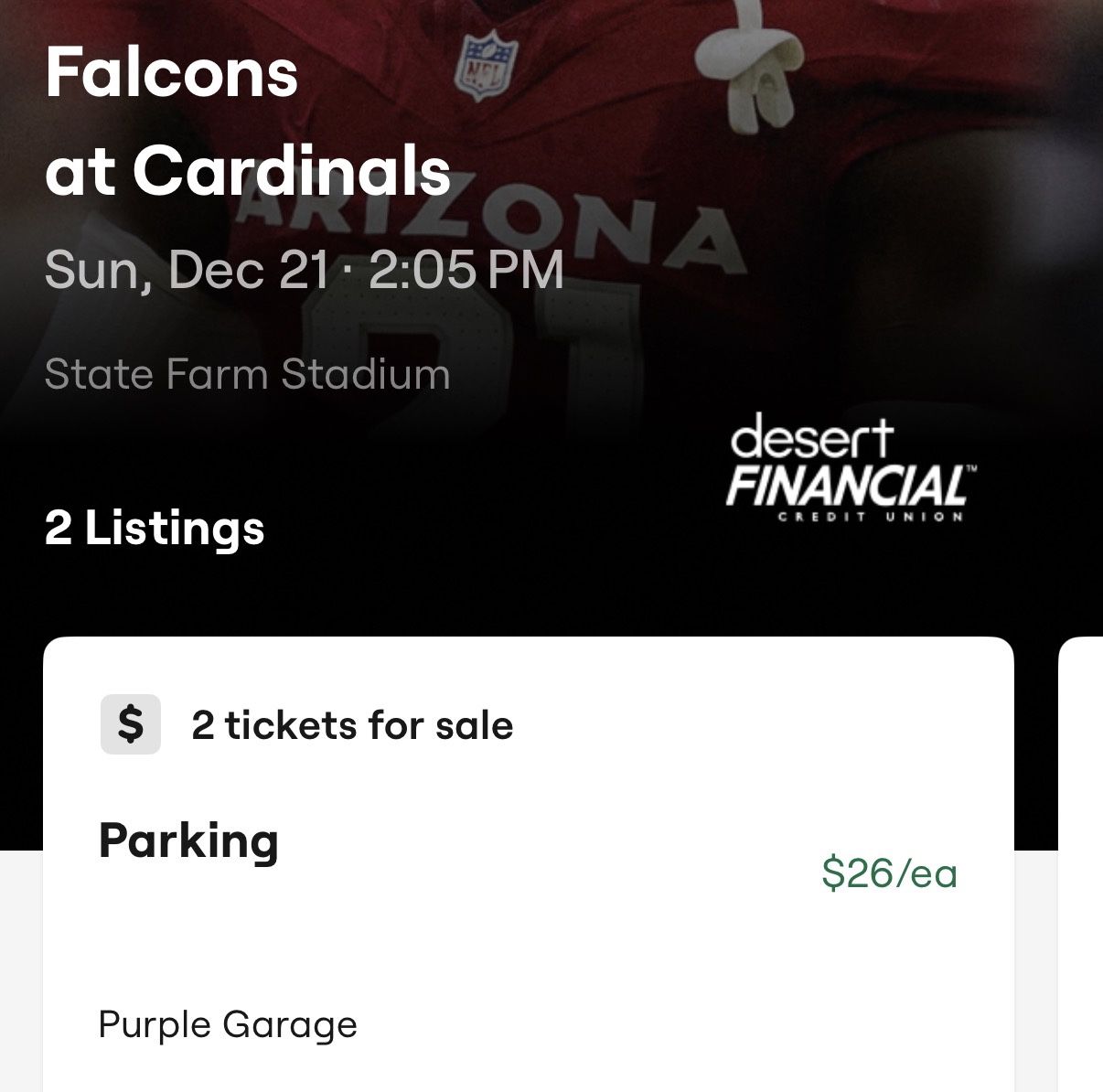Click the 'Purple Garage' listing detail

point(229,1023)
